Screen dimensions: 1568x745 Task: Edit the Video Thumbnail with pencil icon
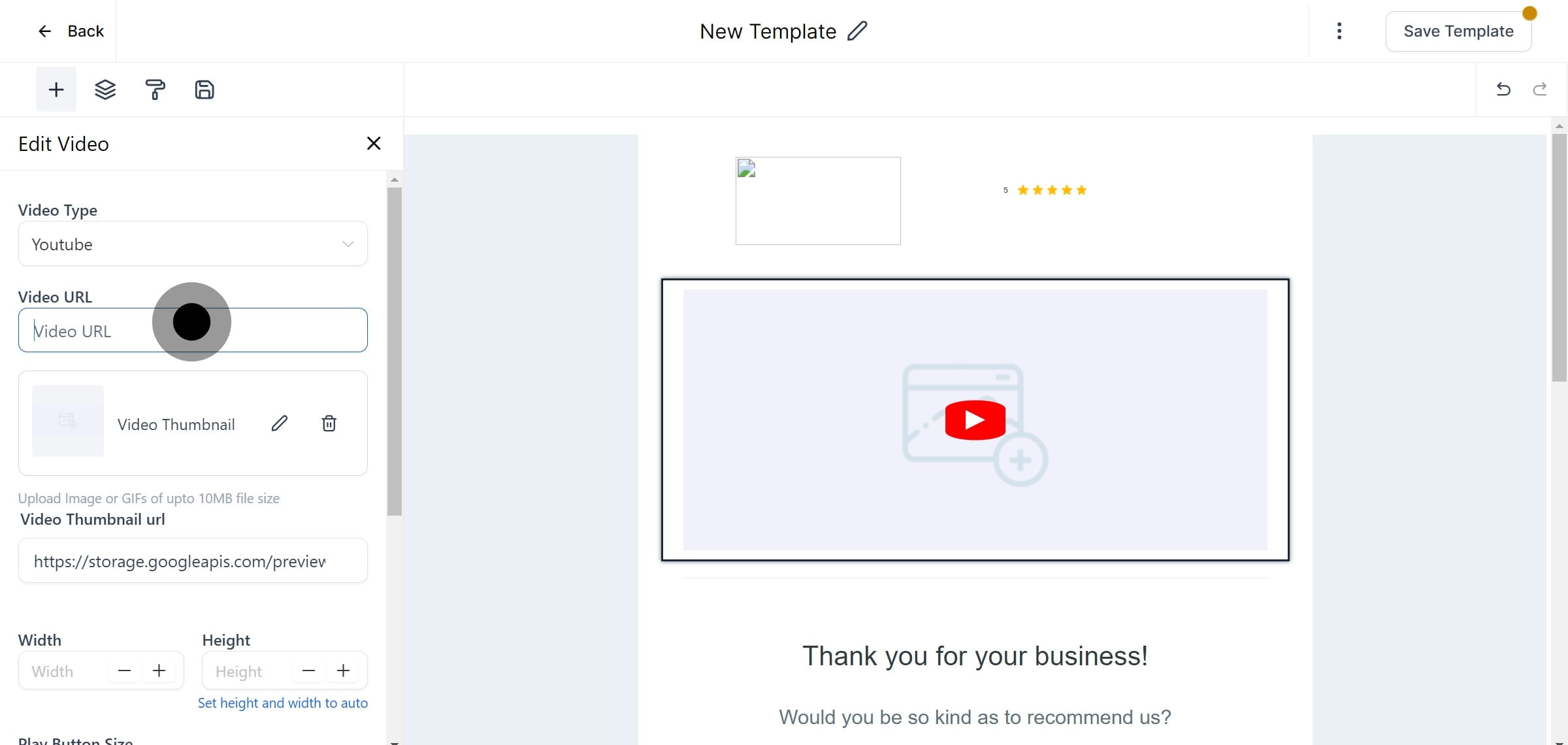280,423
